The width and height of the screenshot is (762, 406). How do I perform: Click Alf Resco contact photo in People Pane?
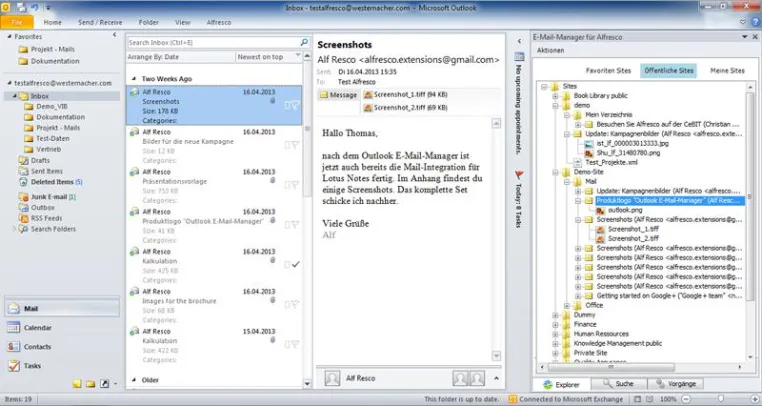332,378
